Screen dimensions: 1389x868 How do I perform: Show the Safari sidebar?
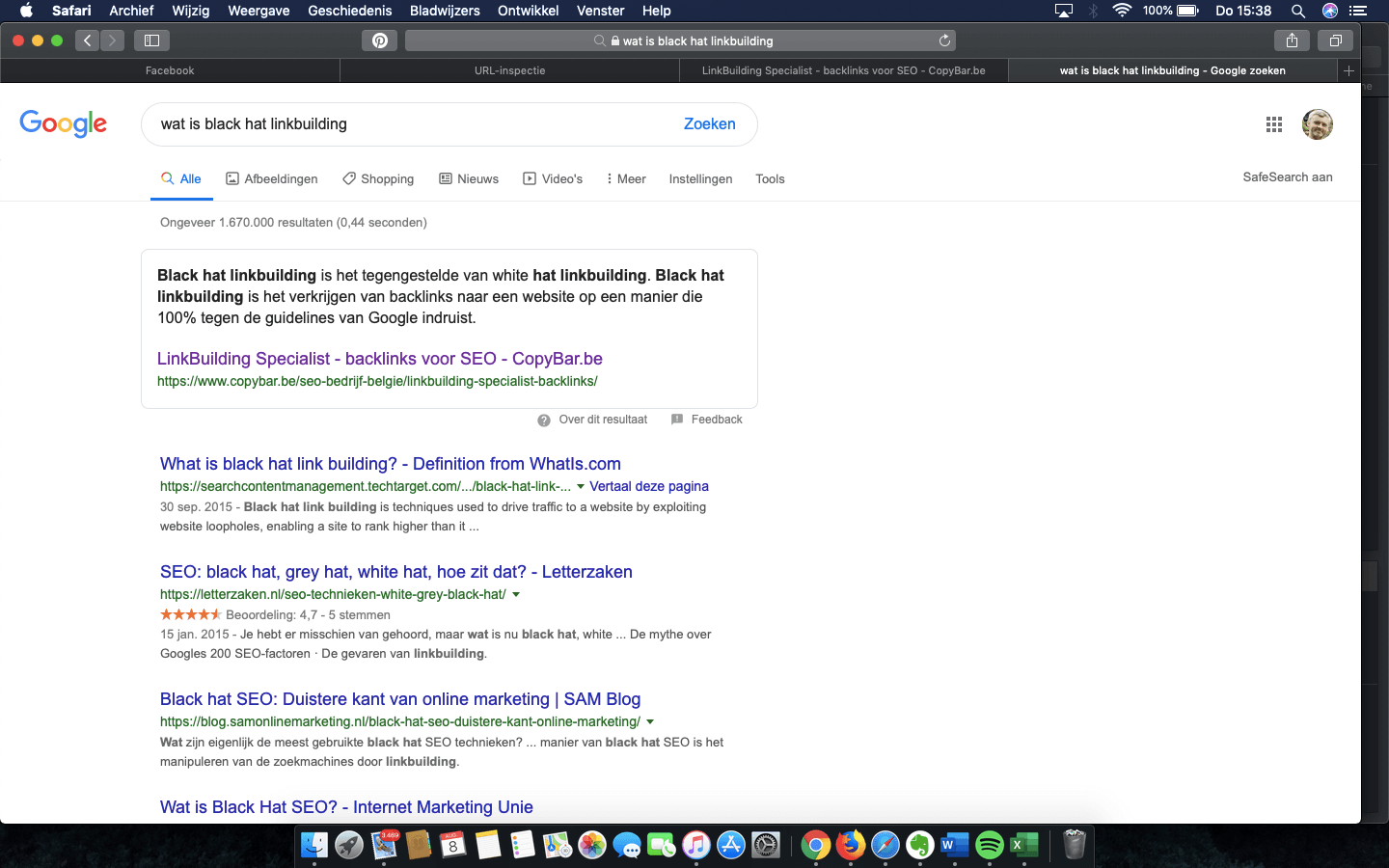[x=151, y=41]
